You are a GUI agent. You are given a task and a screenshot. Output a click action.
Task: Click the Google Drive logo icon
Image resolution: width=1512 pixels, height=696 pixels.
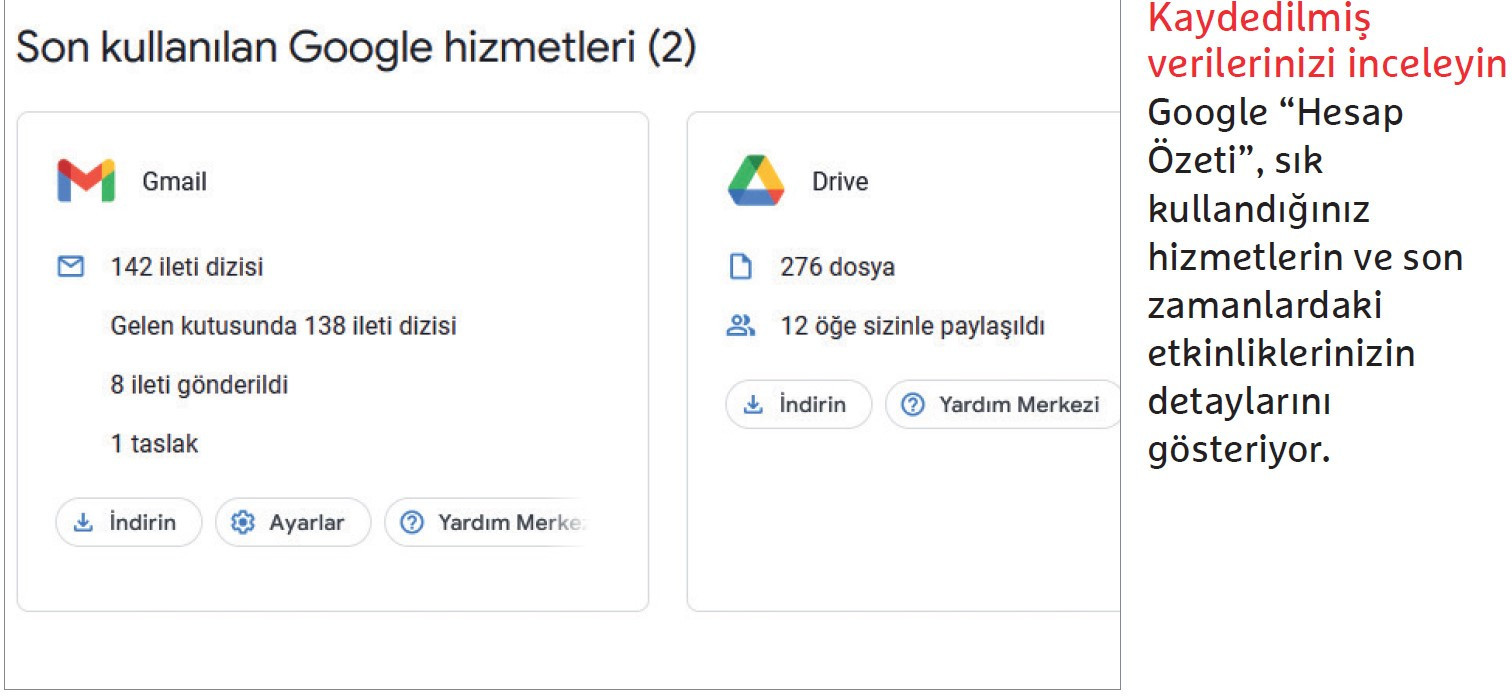756,181
